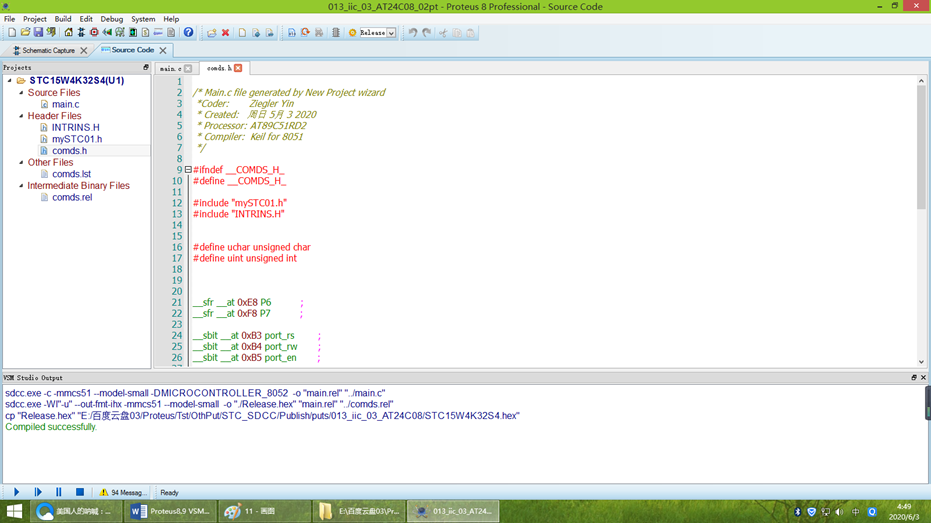
Task: Open the PCB Layout module icon
Action: 94,33
